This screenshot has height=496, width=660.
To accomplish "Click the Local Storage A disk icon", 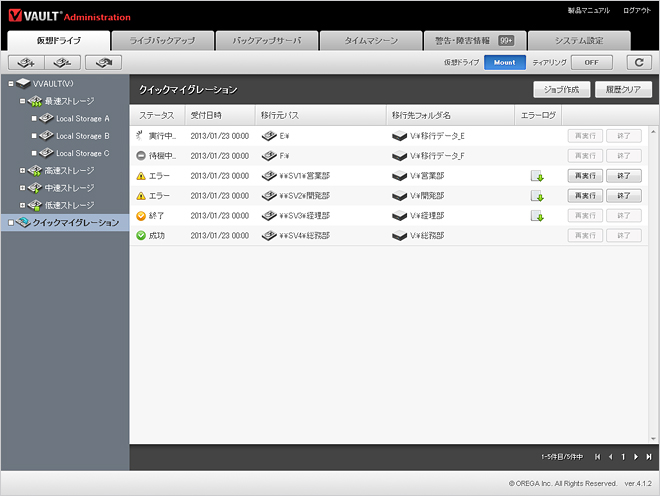I will [x=46, y=118].
